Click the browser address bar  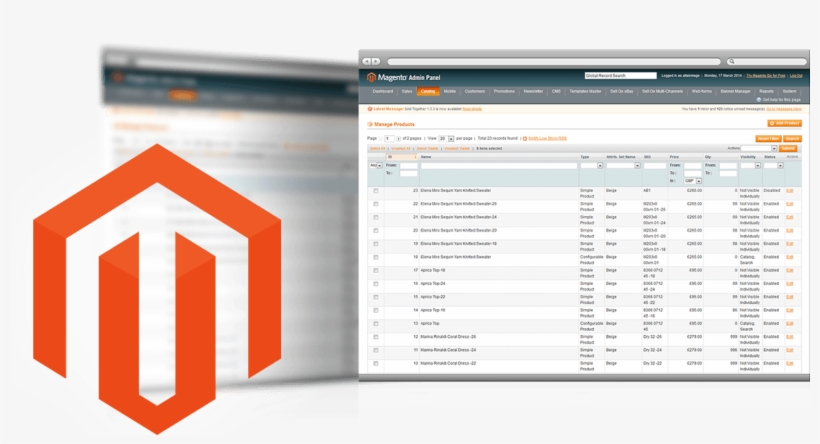tap(554, 62)
